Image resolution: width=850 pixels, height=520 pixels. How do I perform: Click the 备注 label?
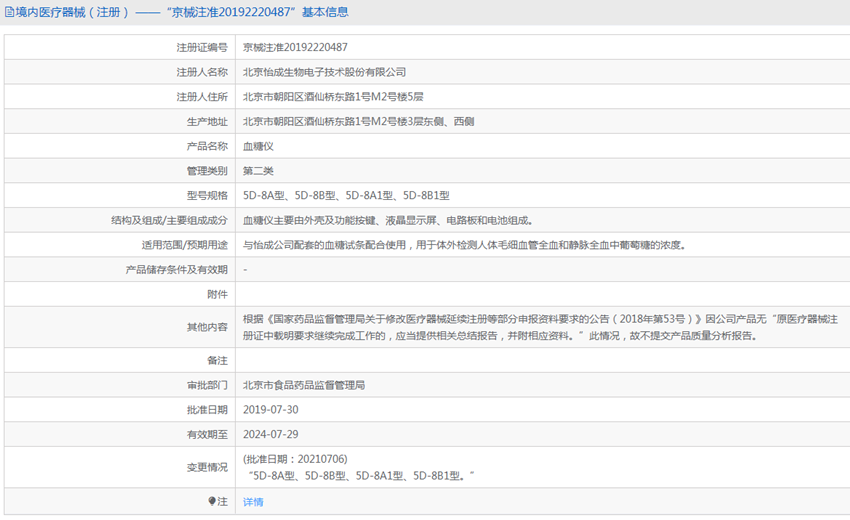pyautogui.click(x=217, y=360)
